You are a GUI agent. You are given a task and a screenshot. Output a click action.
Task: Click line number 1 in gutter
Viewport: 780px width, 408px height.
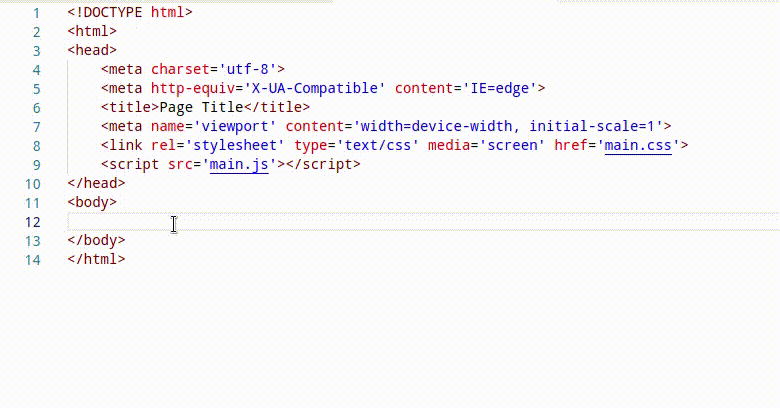coord(36,13)
